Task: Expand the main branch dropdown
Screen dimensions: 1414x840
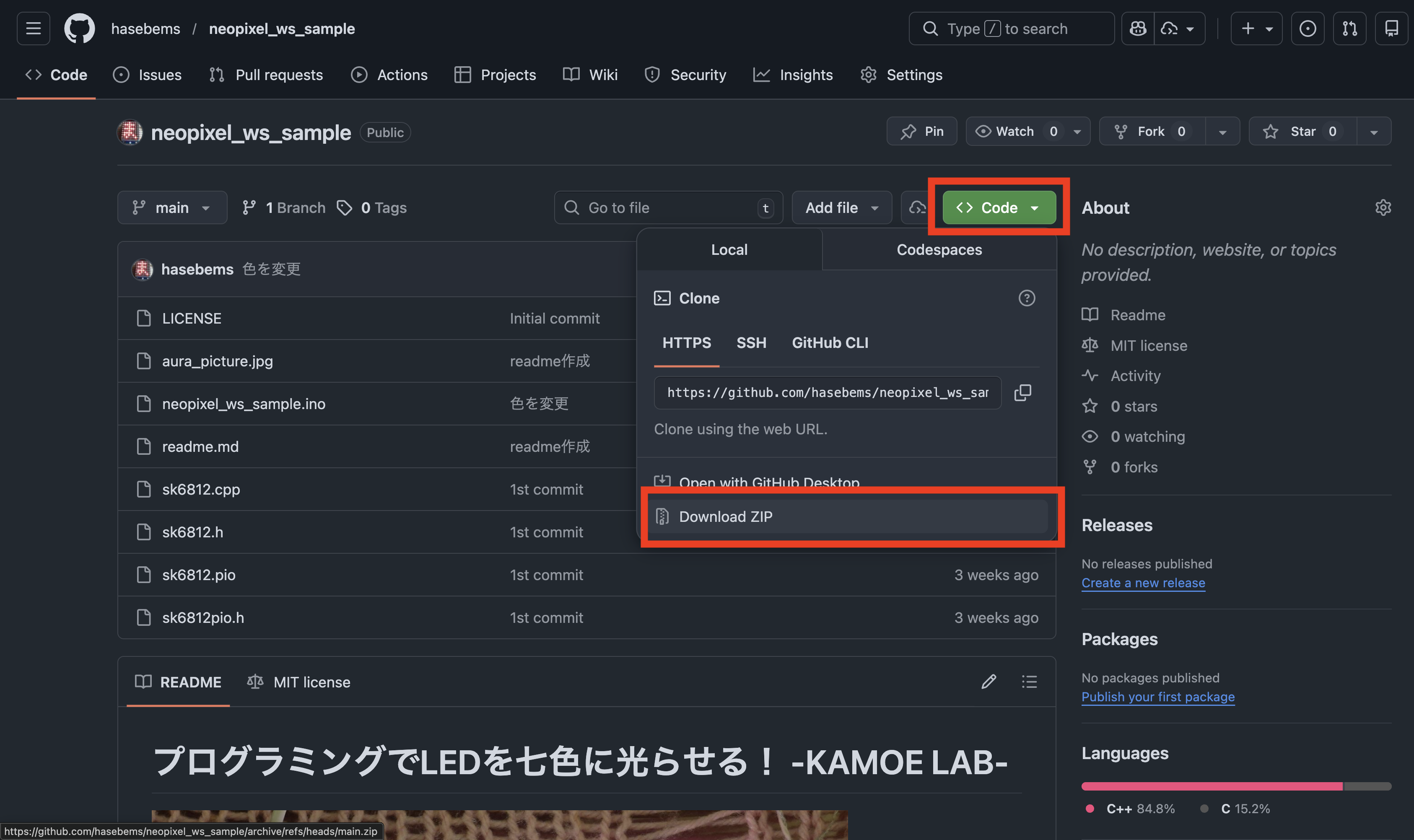Action: 171,208
